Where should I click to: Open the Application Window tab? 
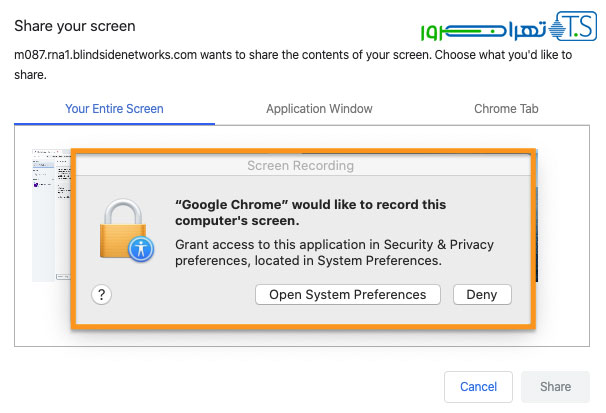[x=319, y=109]
